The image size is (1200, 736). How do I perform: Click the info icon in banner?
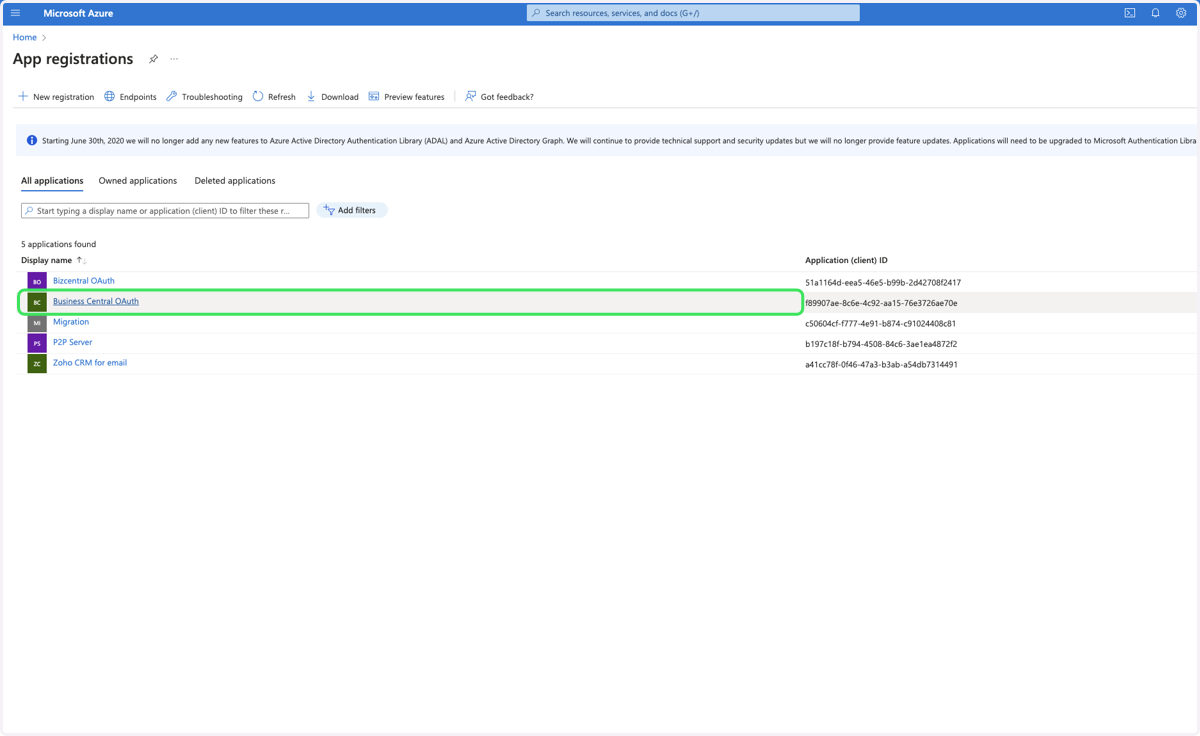[x=31, y=140]
